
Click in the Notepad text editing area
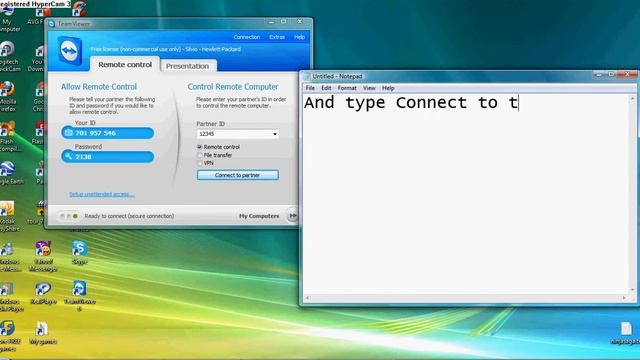(466, 194)
